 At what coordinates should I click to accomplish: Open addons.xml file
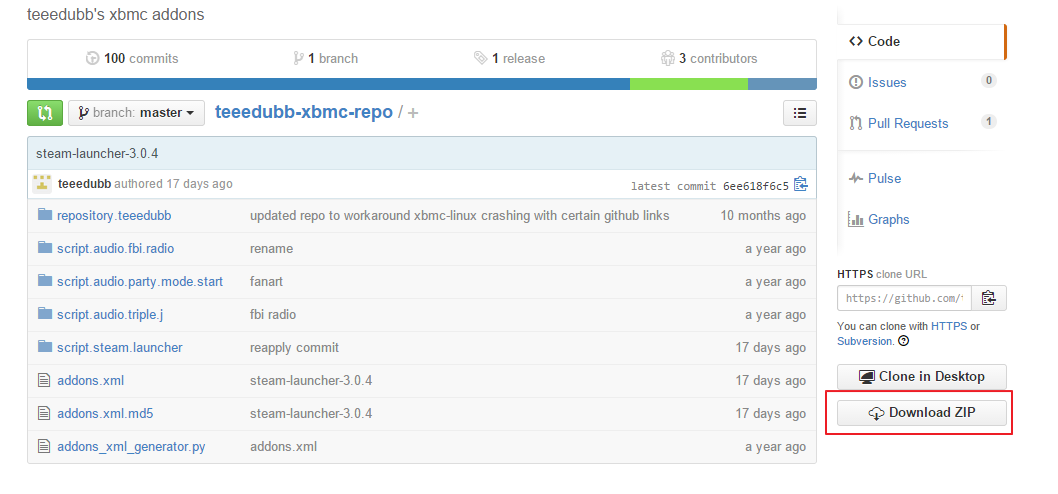(x=90, y=381)
